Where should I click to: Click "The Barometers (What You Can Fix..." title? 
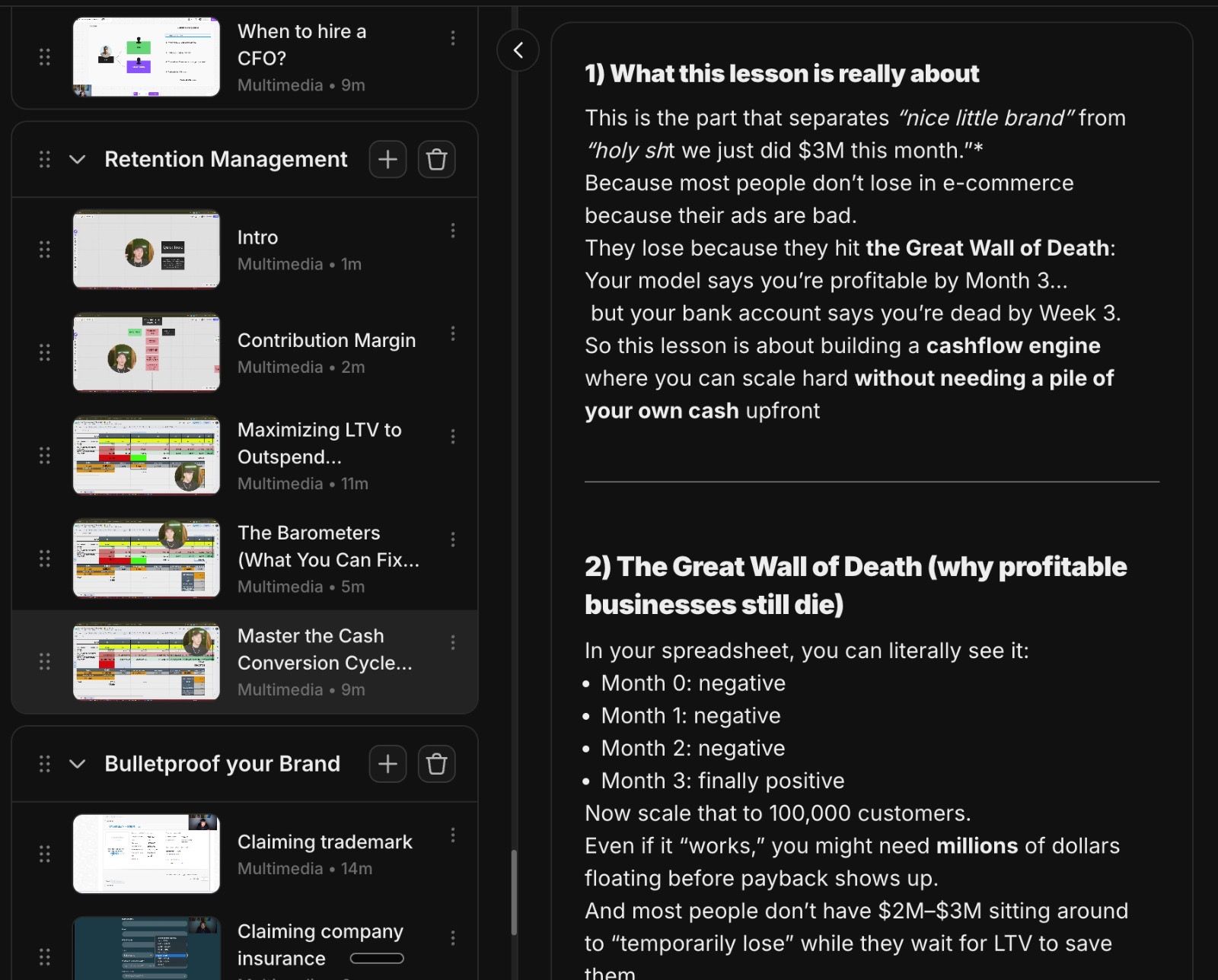[328, 546]
